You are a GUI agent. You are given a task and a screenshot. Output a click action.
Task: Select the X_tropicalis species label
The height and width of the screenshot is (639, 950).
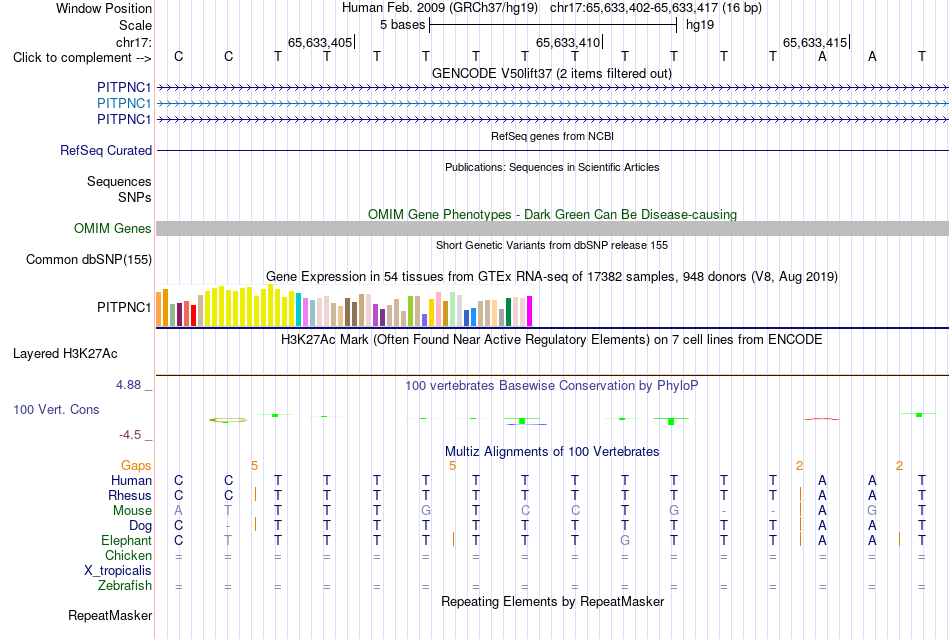[118, 571]
